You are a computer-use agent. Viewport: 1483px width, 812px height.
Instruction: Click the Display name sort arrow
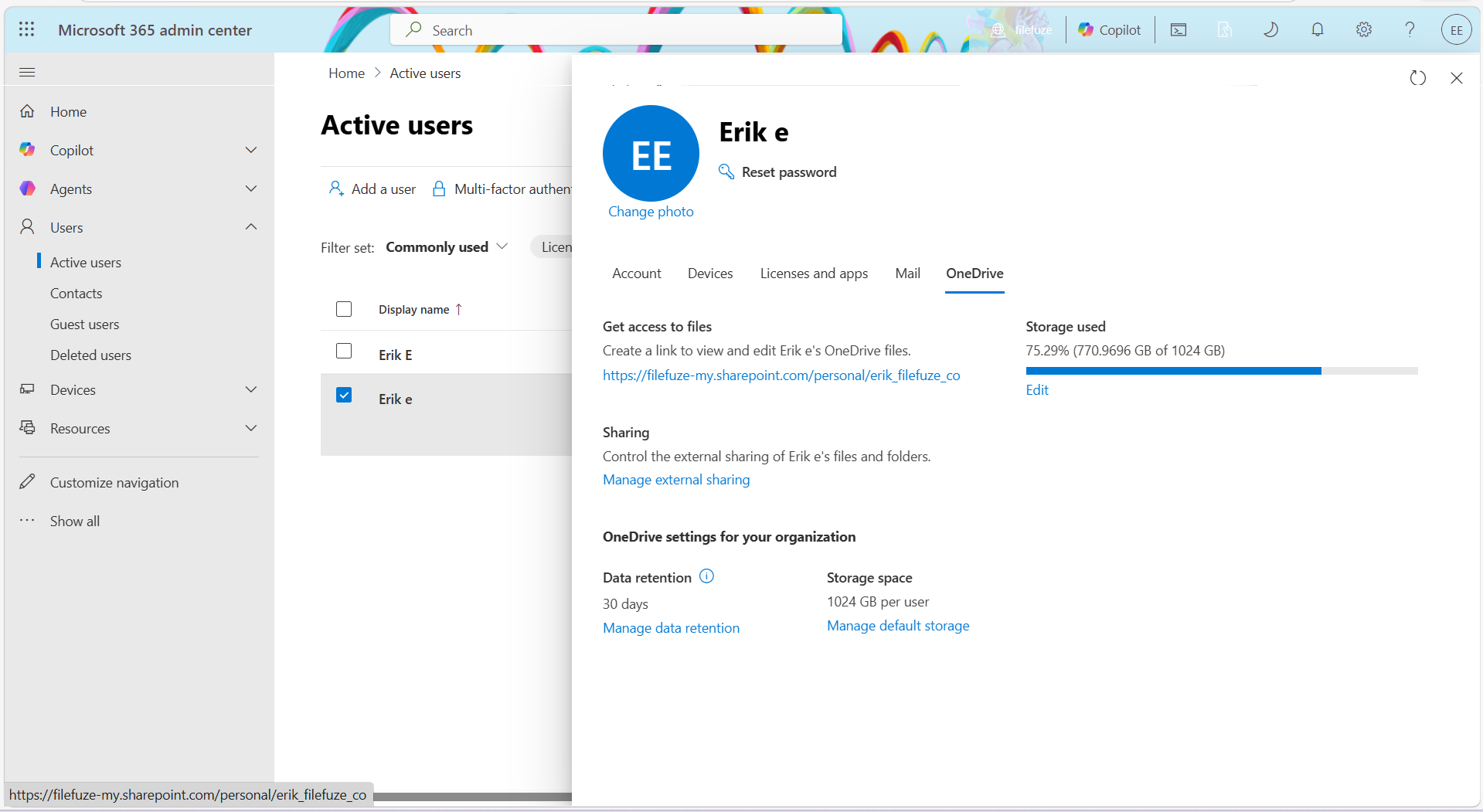[459, 309]
